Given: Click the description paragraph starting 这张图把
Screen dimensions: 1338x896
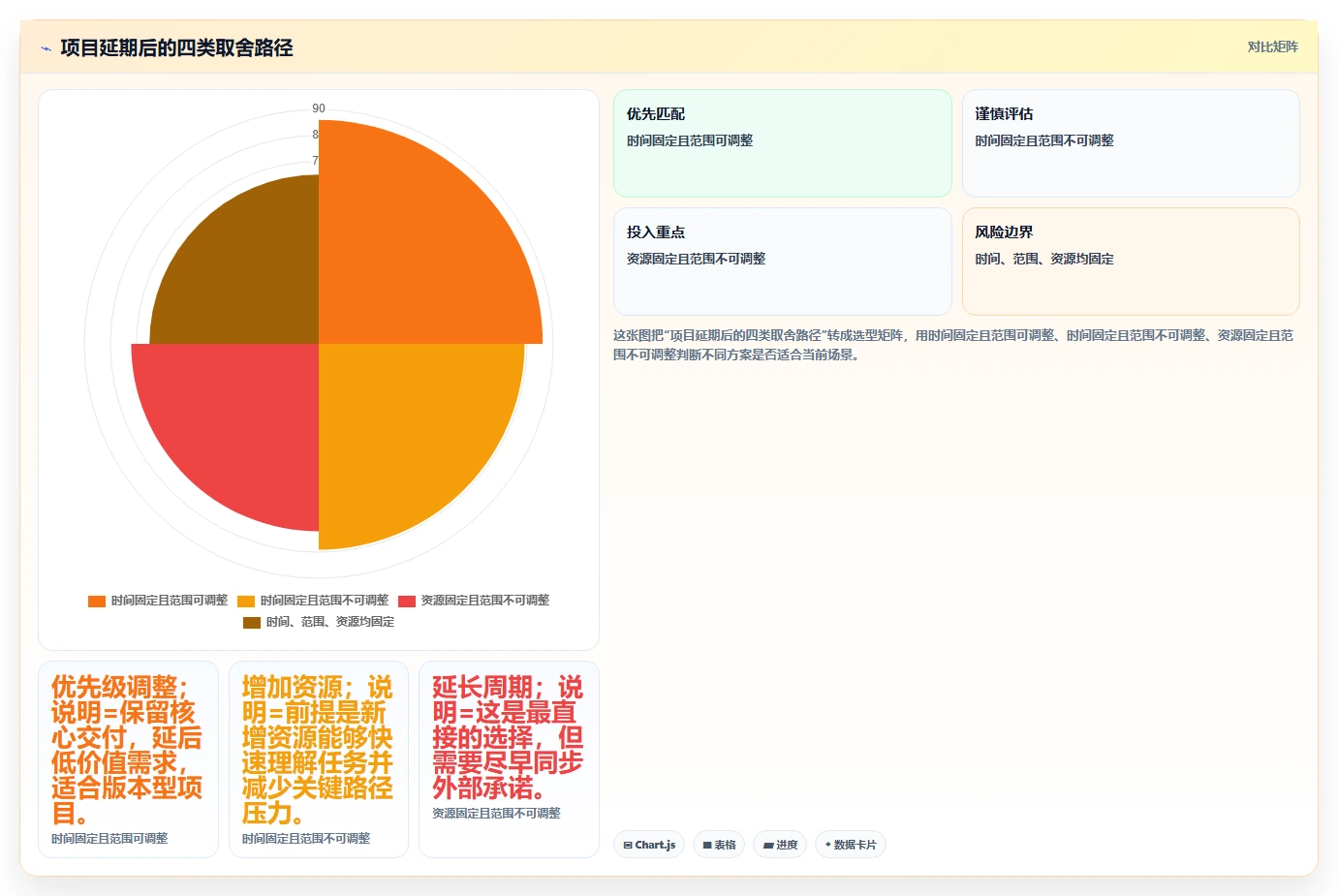Looking at the screenshot, I should (x=954, y=345).
